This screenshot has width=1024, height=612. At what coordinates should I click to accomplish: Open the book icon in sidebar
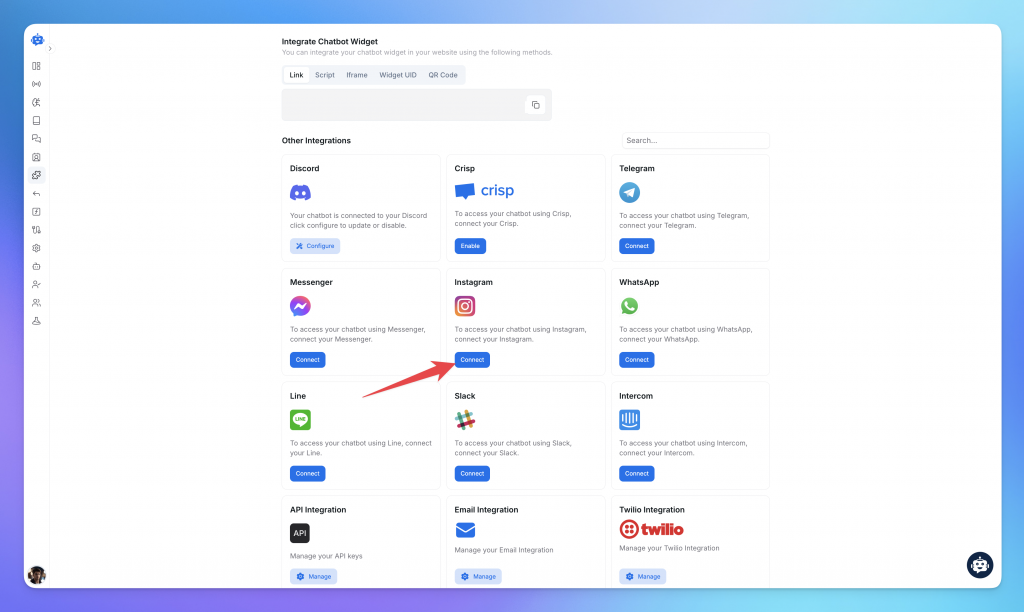pyautogui.click(x=37, y=121)
